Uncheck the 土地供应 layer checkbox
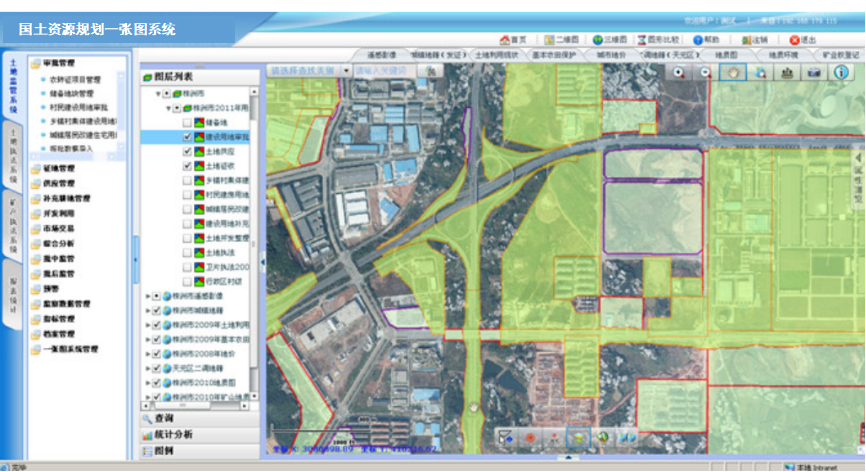Image resolution: width=866 pixels, height=472 pixels. point(187,151)
